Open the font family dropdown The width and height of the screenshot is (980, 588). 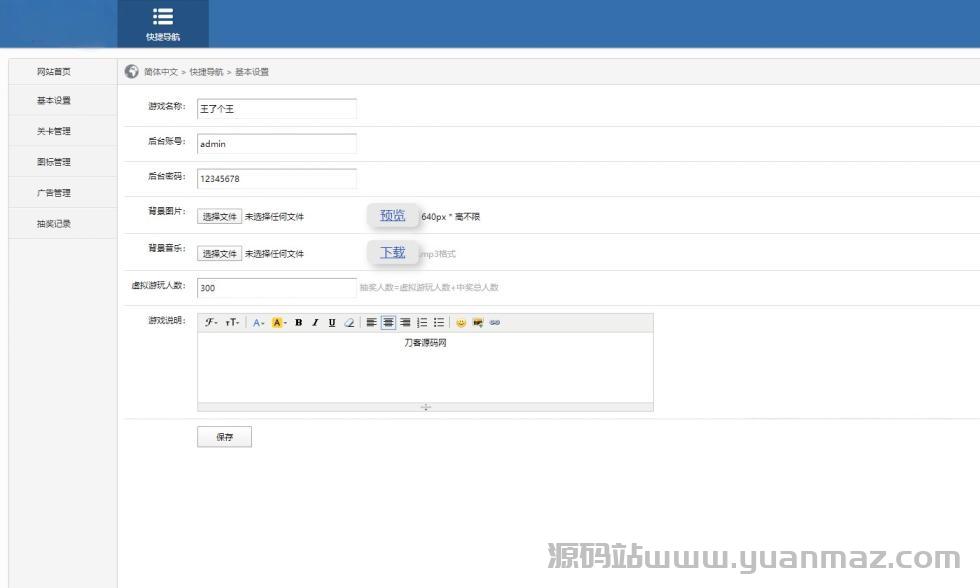tap(212, 323)
